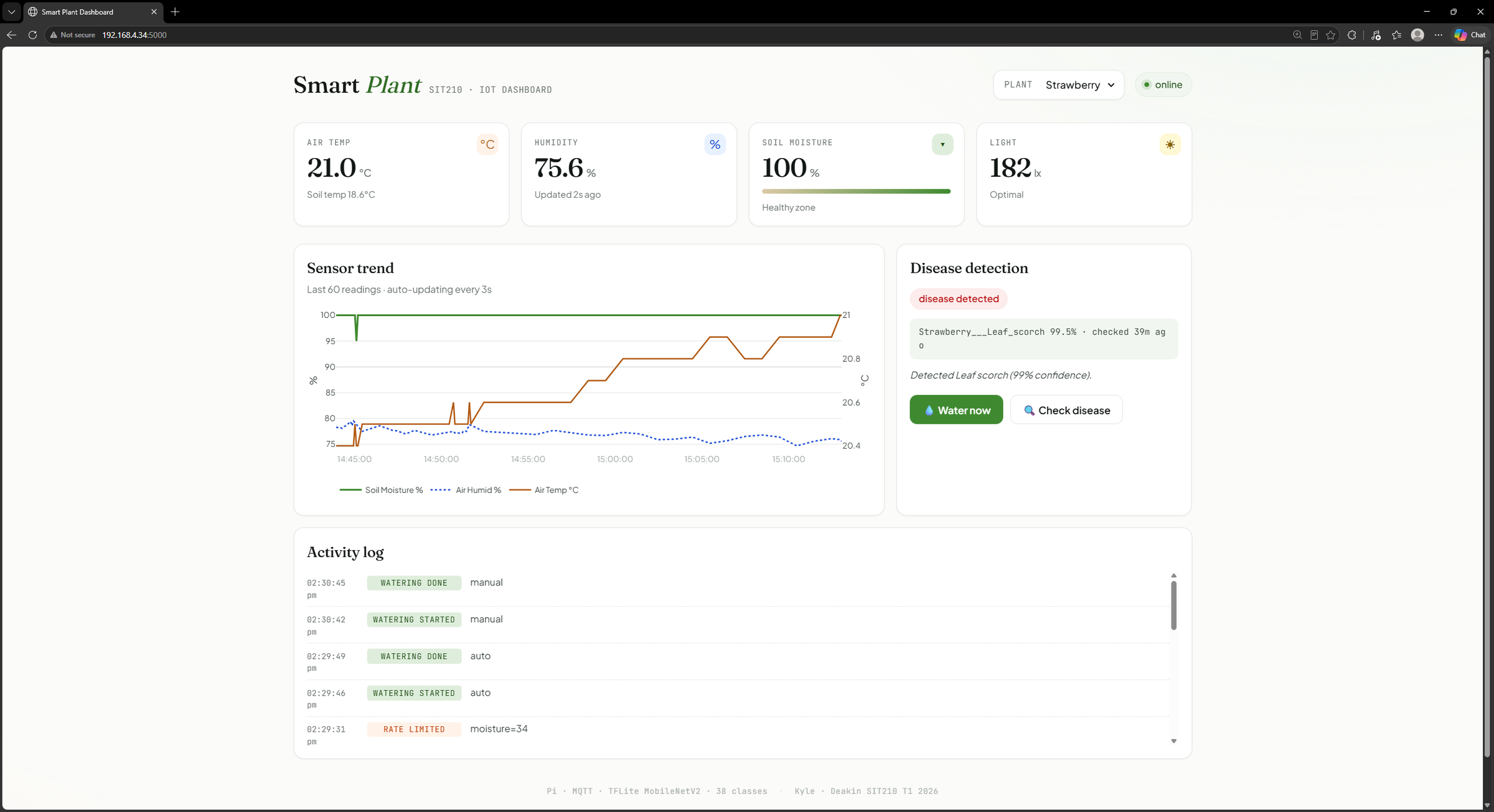Screen dimensions: 1494x812
Task: Click the humidity percent icon
Action: [x=715, y=144]
